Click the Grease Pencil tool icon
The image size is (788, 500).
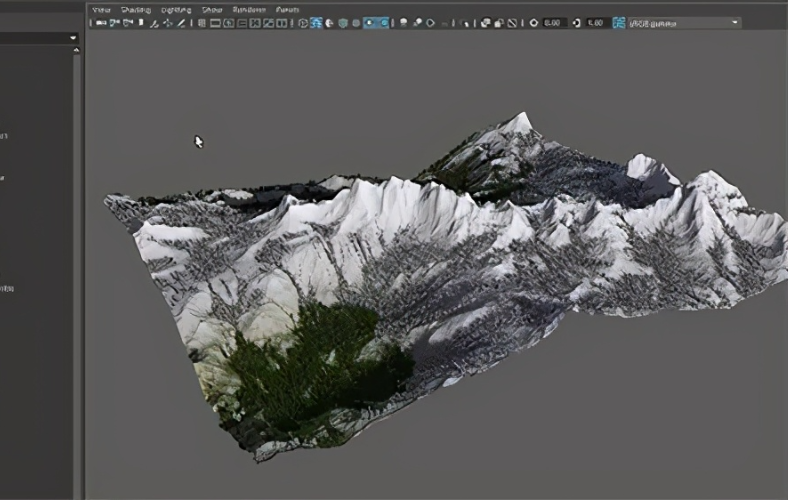coord(181,23)
